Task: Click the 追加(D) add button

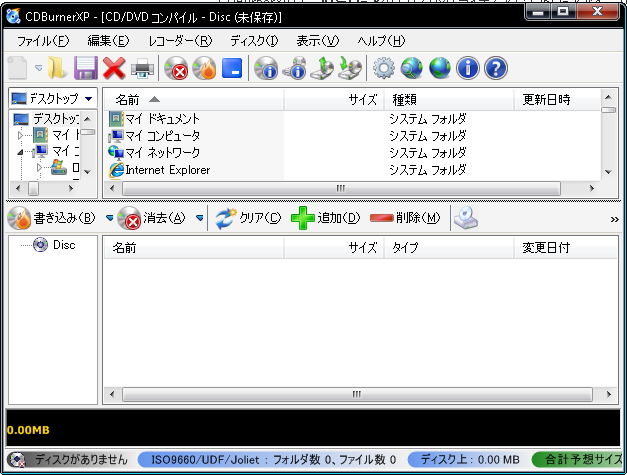Action: [x=325, y=218]
